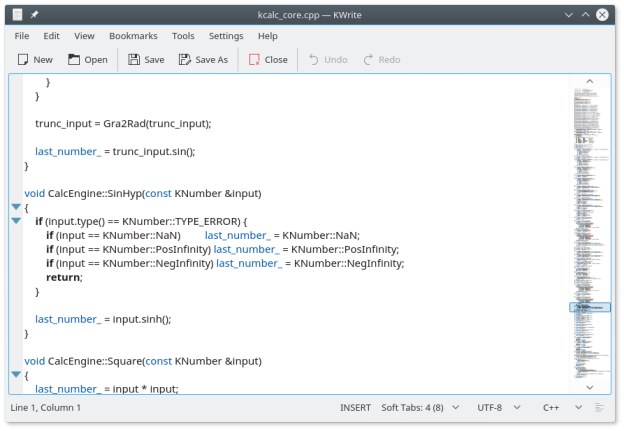624x431 pixels.
Task: Open the window menu icon in the title bar
Action: (16, 15)
